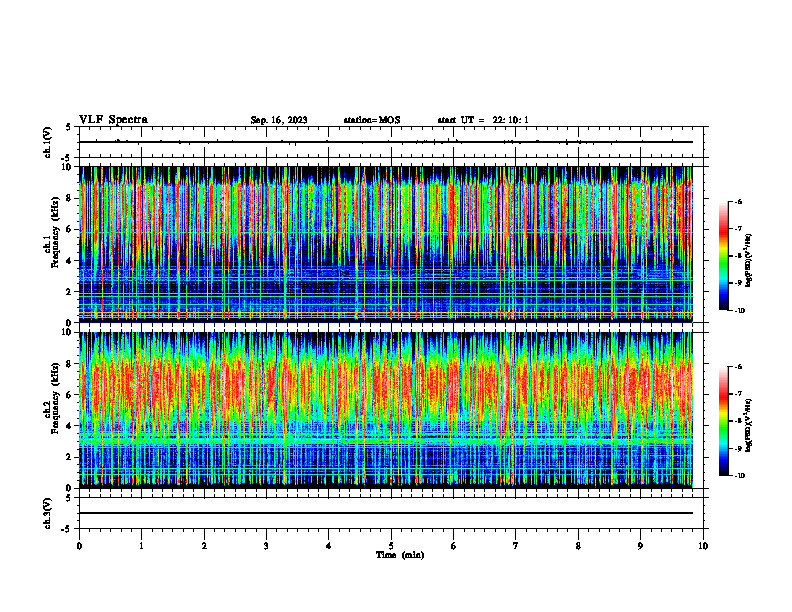Click the "-10" label on ch.2 colorbar

(740, 476)
